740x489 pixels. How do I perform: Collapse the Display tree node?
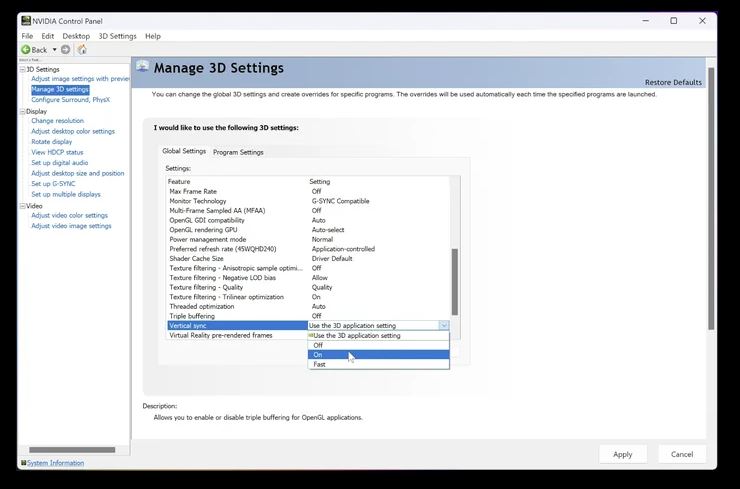(22, 112)
